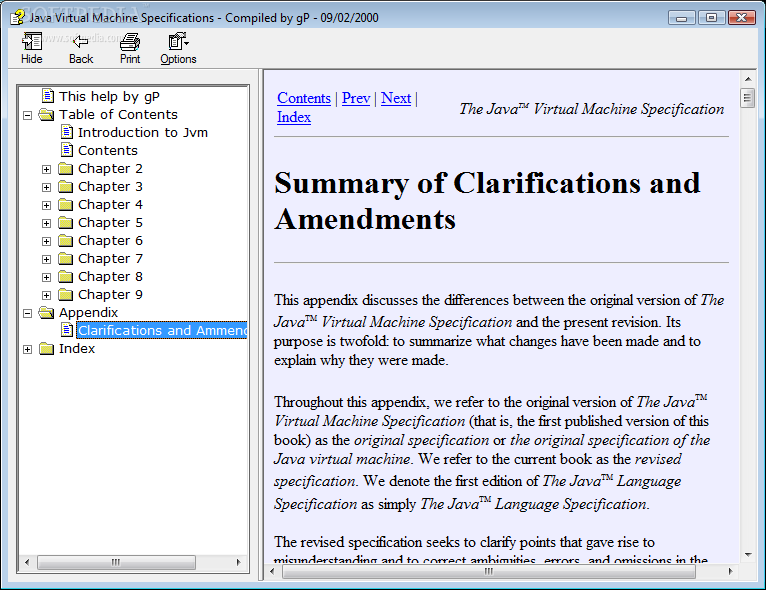
Task: Select the 'This help by gP' page icon
Action: (x=48, y=96)
